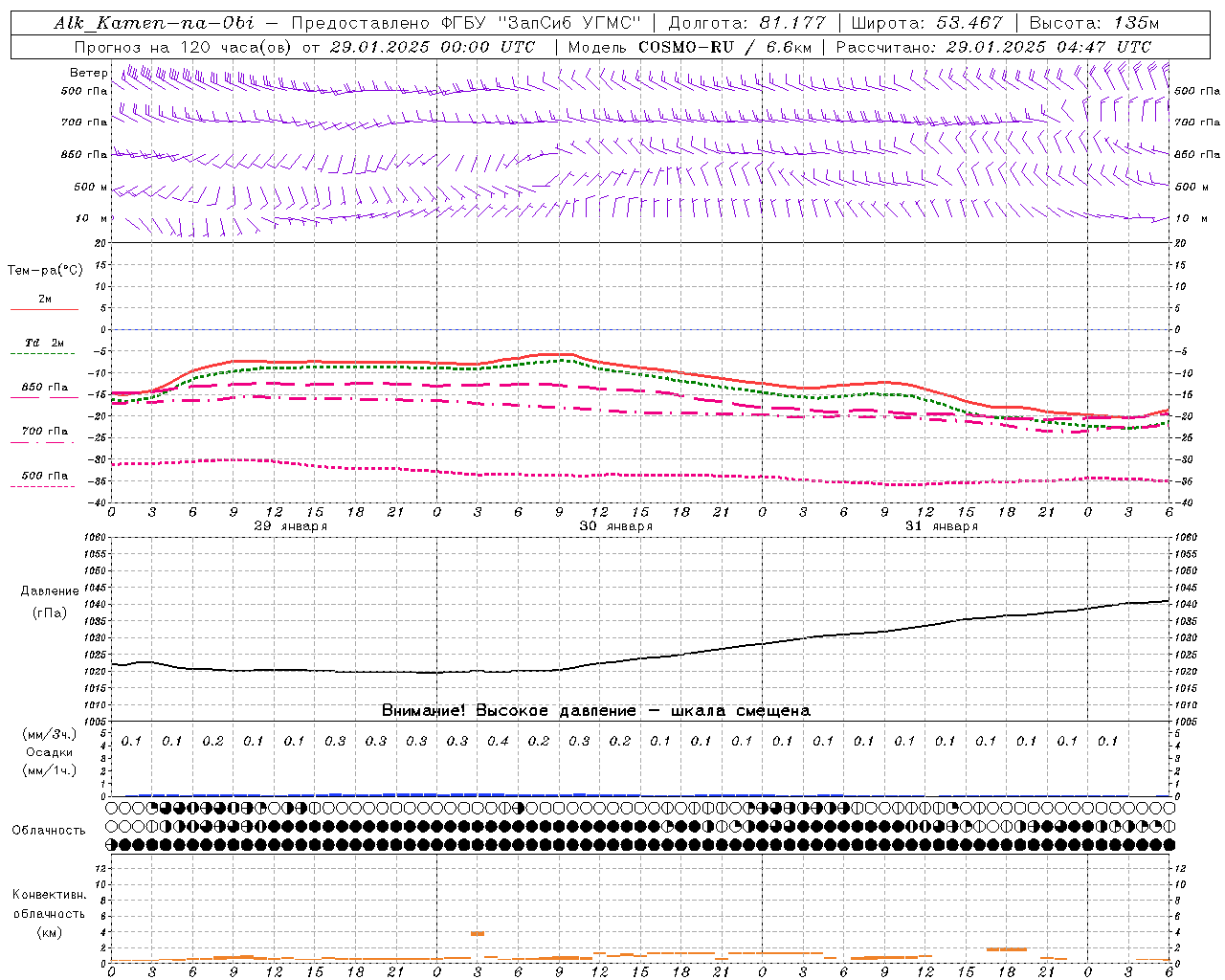1225x980 pixels.
Task: Click the date label 29 января
Action: (291, 526)
